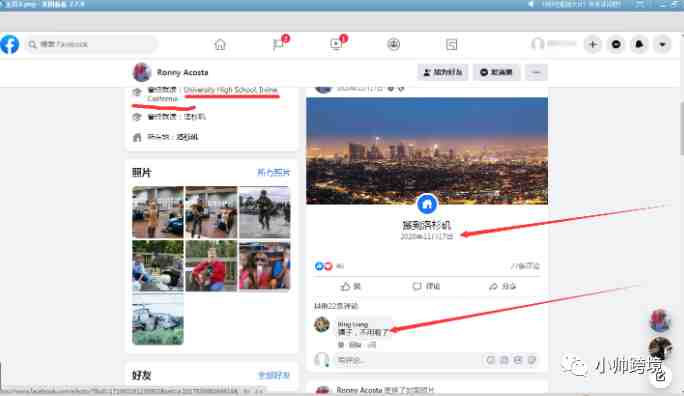Expand the account dropdown arrow
This screenshot has width=684, height=396.
pyautogui.click(x=662, y=44)
